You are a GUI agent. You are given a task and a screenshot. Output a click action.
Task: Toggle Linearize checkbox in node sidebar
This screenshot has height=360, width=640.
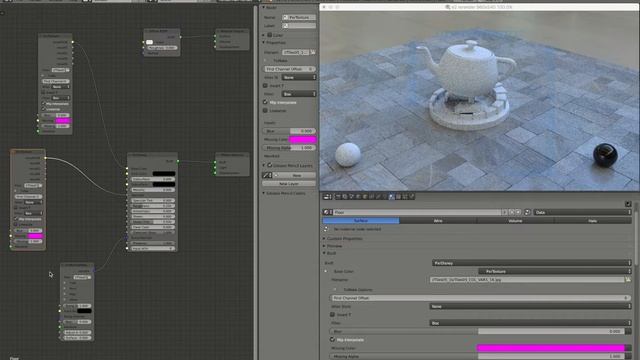pos(265,110)
